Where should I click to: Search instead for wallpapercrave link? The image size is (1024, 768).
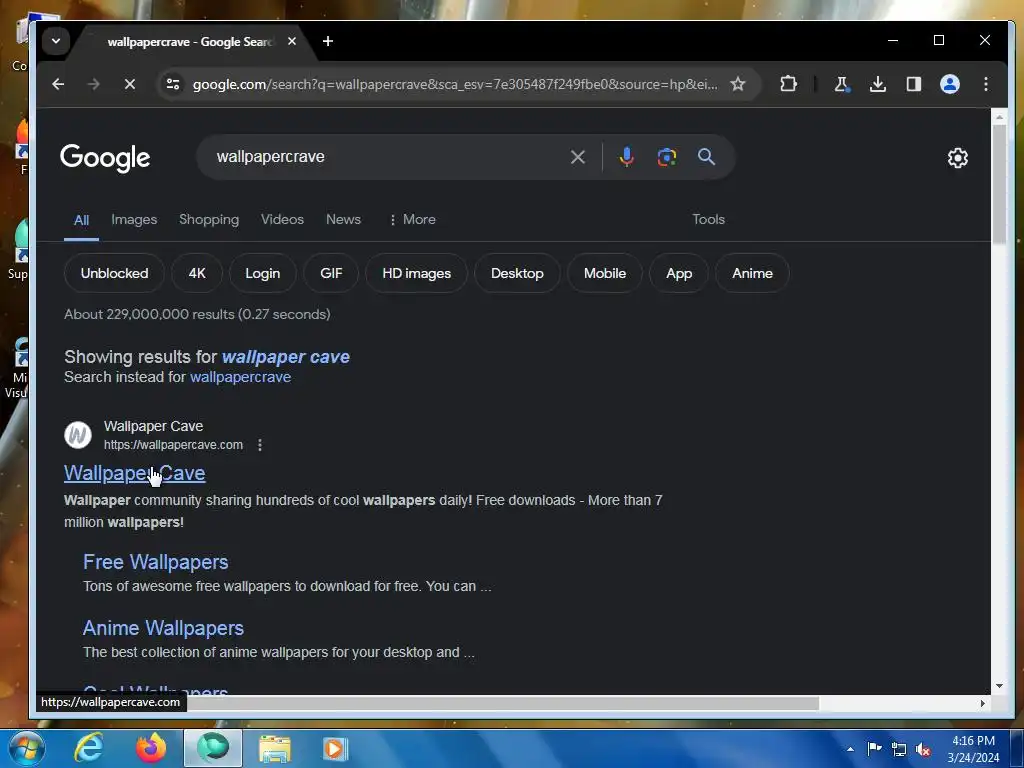click(240, 377)
